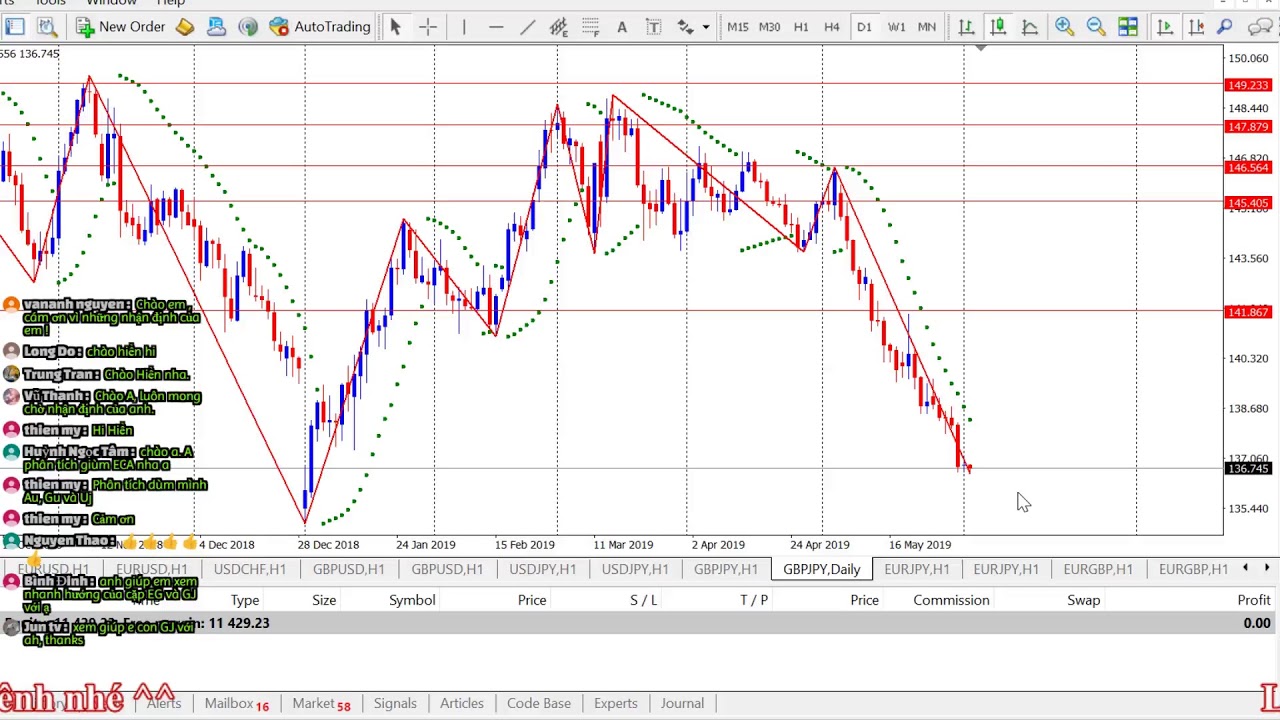Sort trades by Symbol column

[412, 600]
